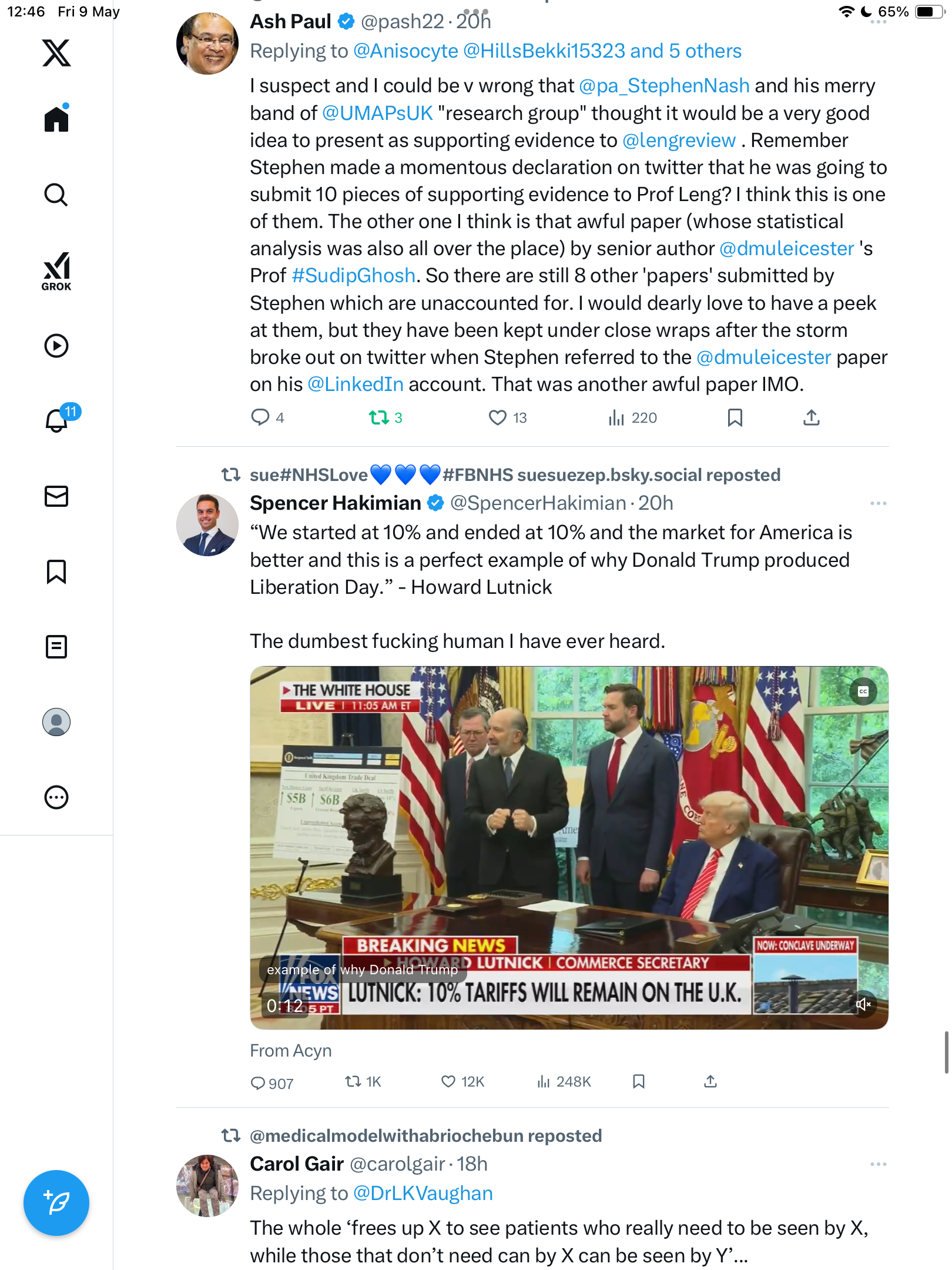Bookmark Spencer Hakimian's post
The height and width of the screenshot is (1270, 952).
point(639,1082)
